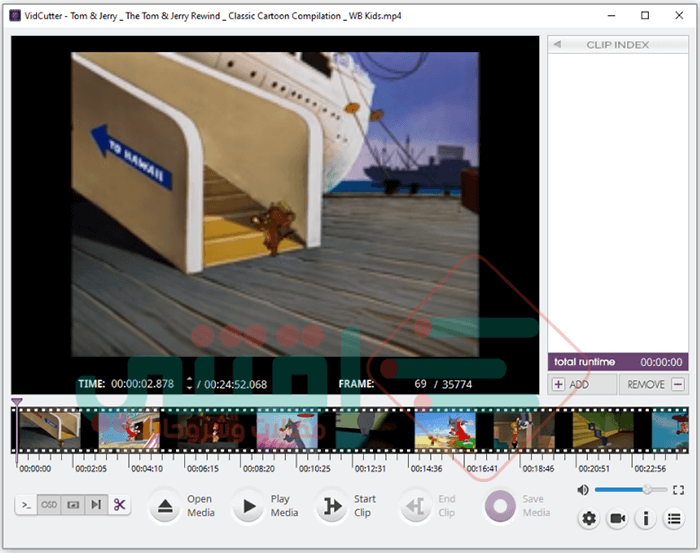
Task: Maximize the VidCutter window
Action: (645, 16)
